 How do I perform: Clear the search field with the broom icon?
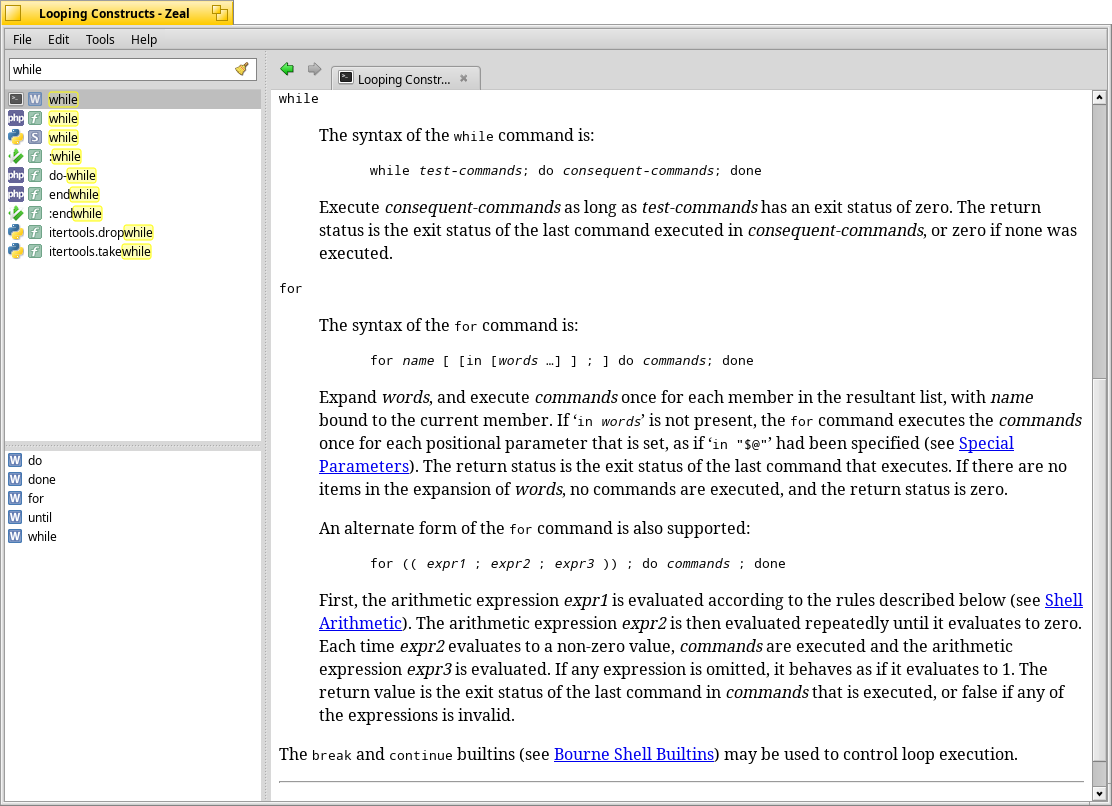242,69
